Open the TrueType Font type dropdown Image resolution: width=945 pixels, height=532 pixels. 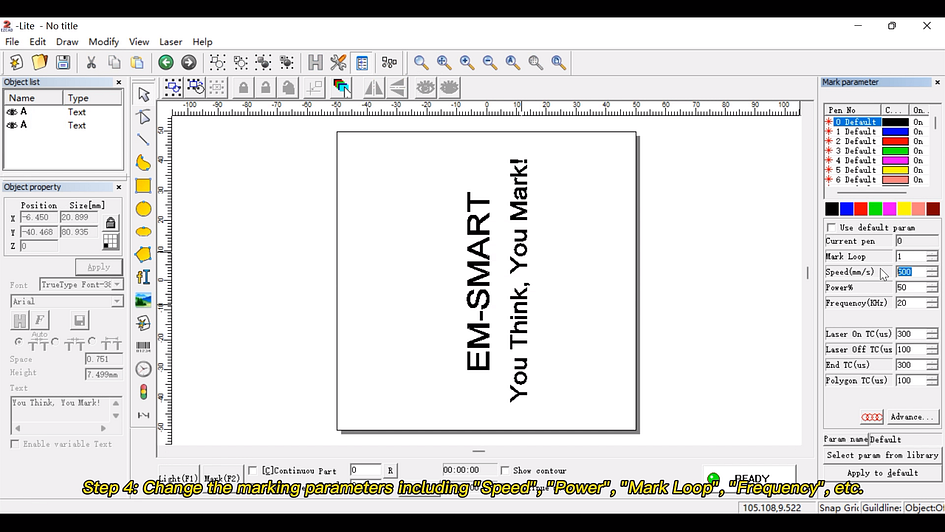117,284
